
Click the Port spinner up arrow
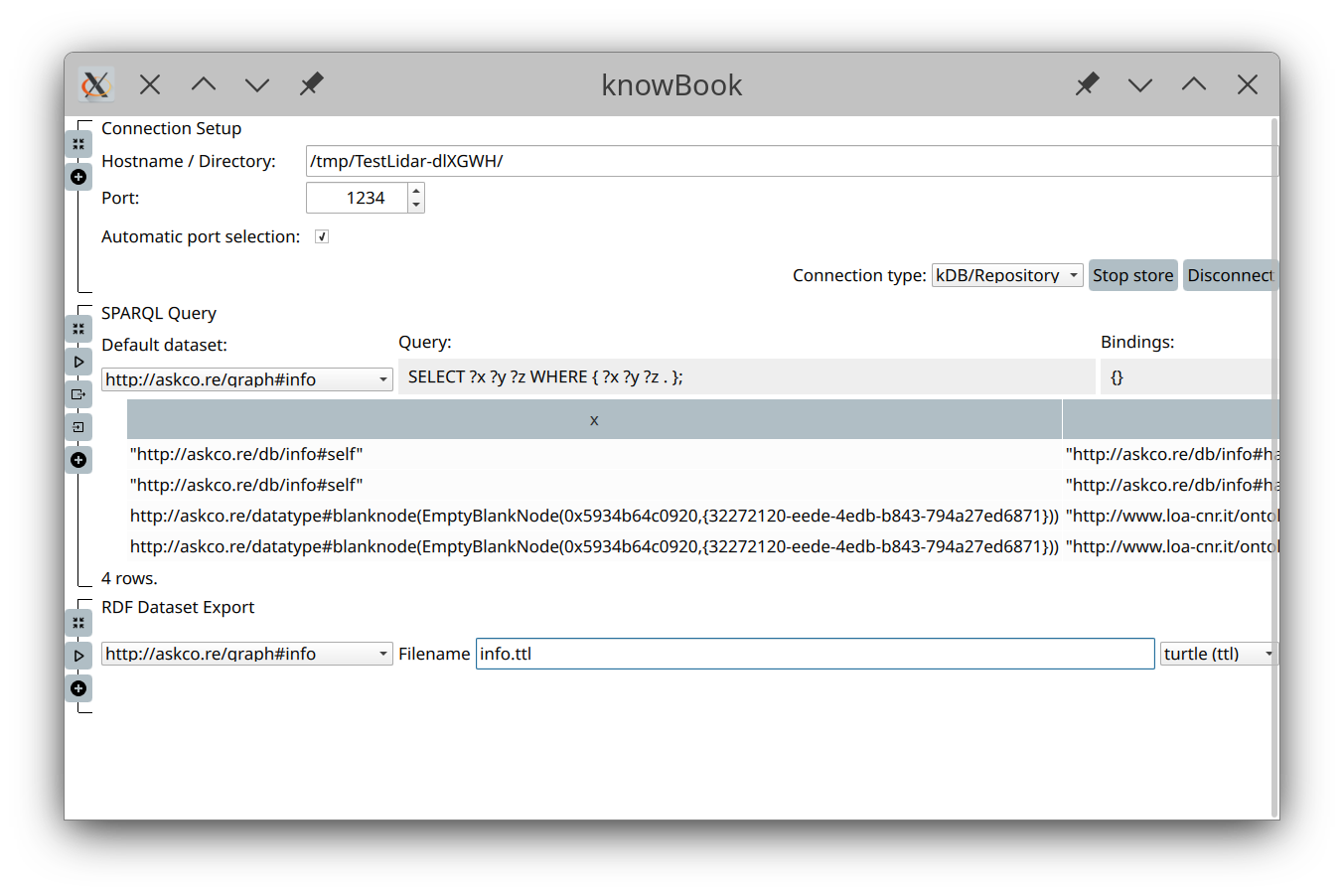pos(414,191)
